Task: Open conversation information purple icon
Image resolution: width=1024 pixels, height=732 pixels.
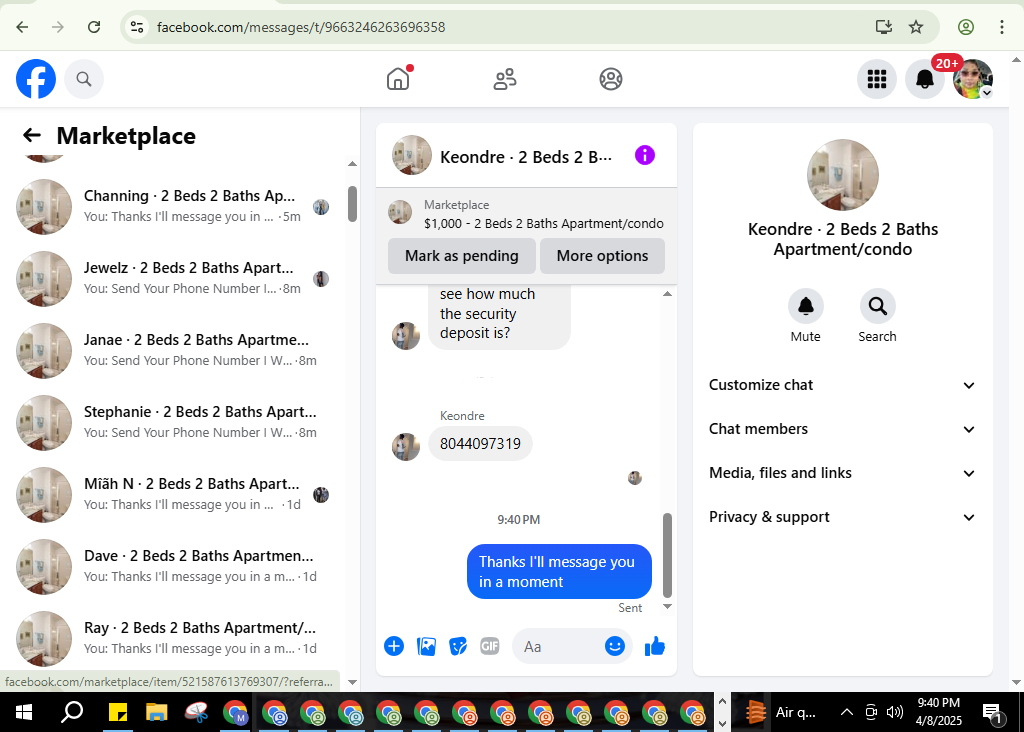Action: (645, 155)
